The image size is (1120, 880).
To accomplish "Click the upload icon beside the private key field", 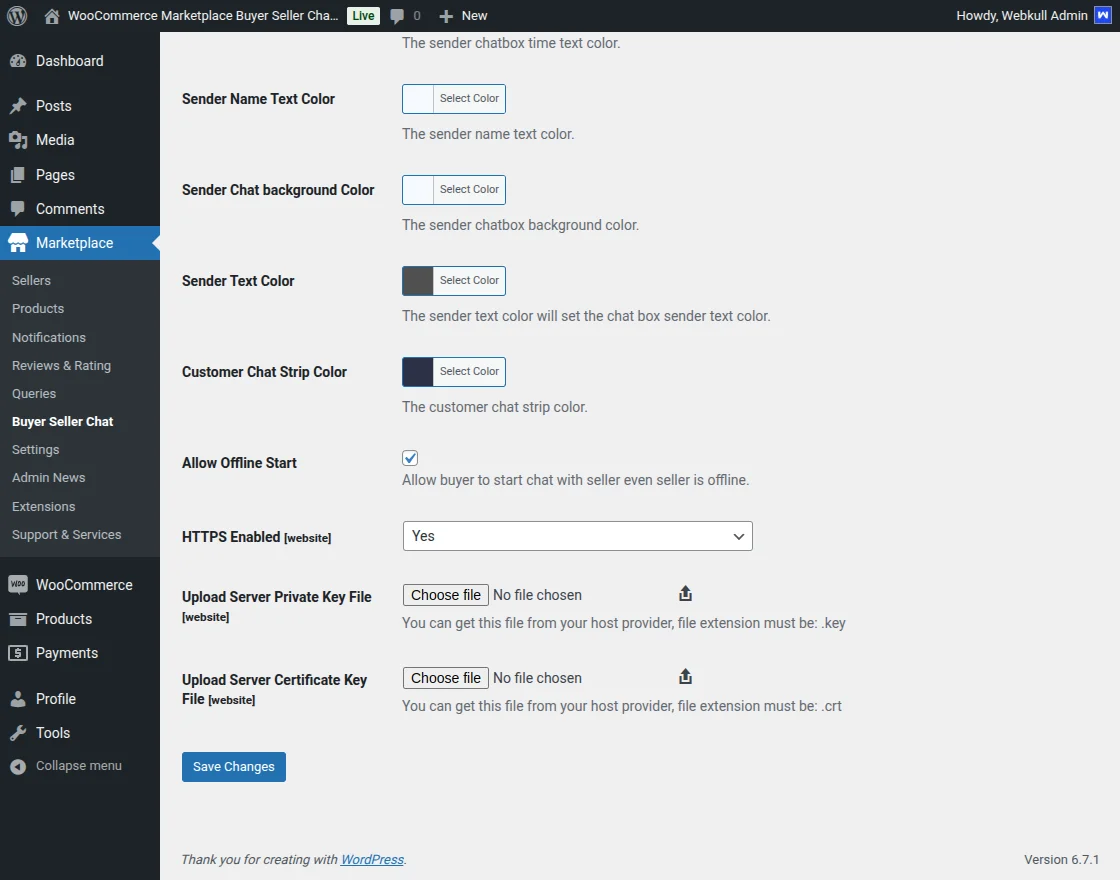I will coord(685,592).
